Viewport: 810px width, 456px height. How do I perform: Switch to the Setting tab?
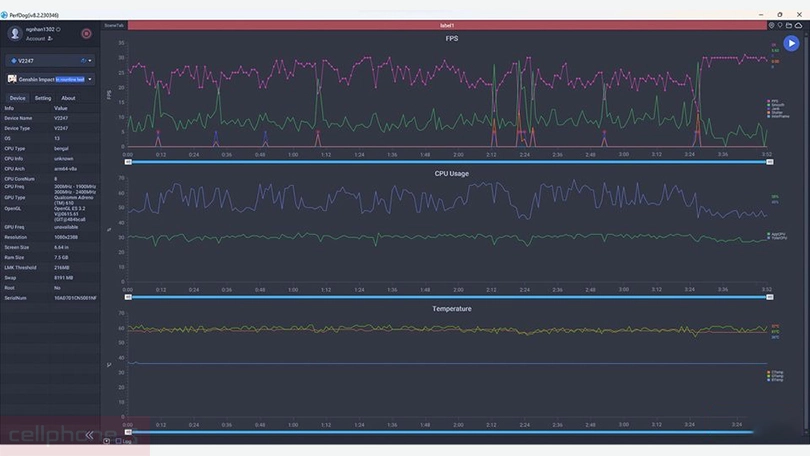click(43, 98)
